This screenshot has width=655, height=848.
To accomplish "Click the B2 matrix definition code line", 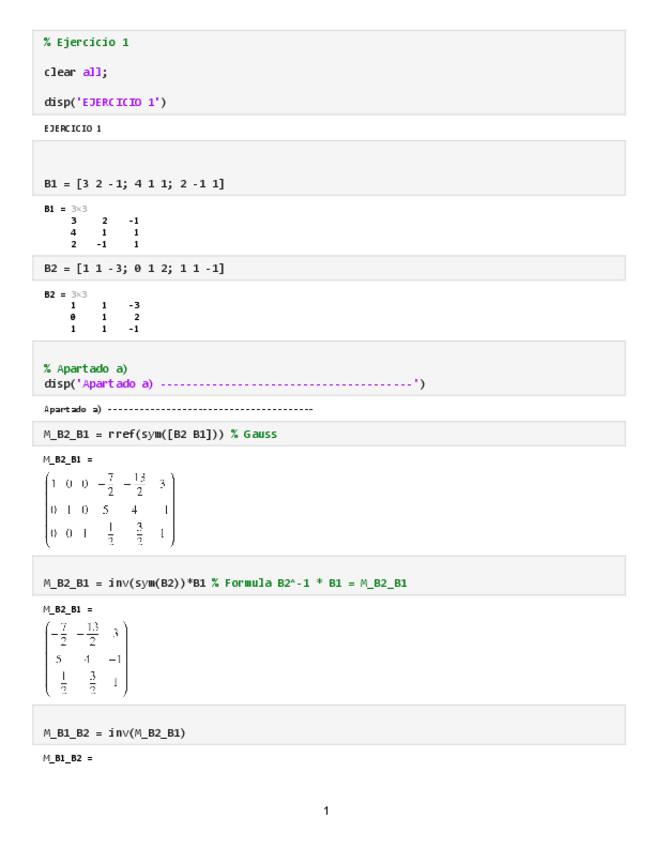I will point(134,268).
